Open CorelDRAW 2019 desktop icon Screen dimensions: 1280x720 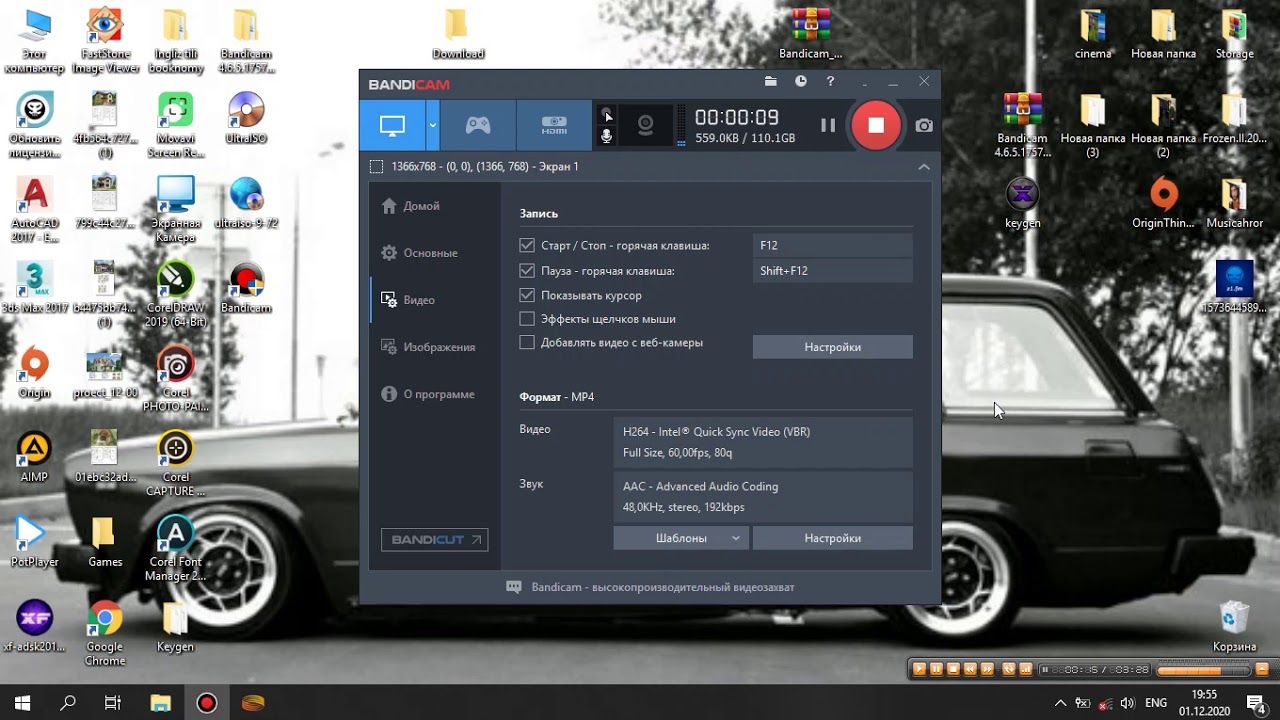[x=175, y=293]
